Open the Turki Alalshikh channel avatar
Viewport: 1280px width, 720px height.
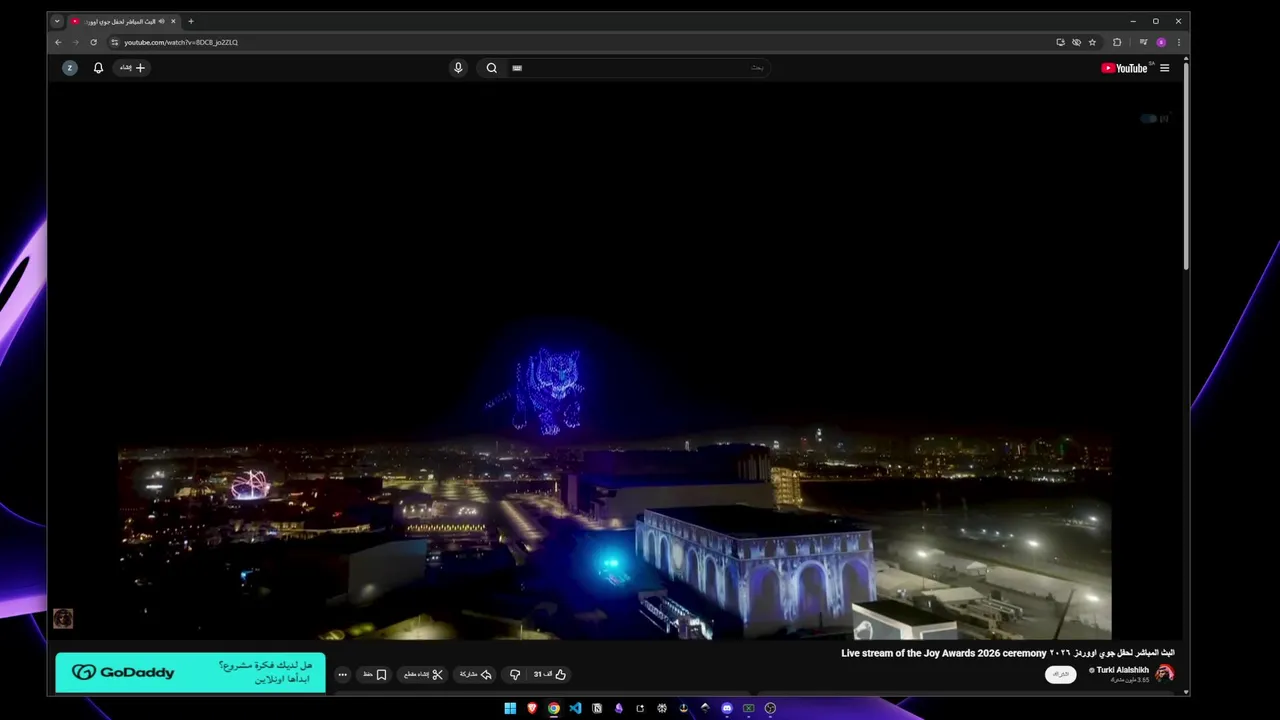tap(1165, 673)
